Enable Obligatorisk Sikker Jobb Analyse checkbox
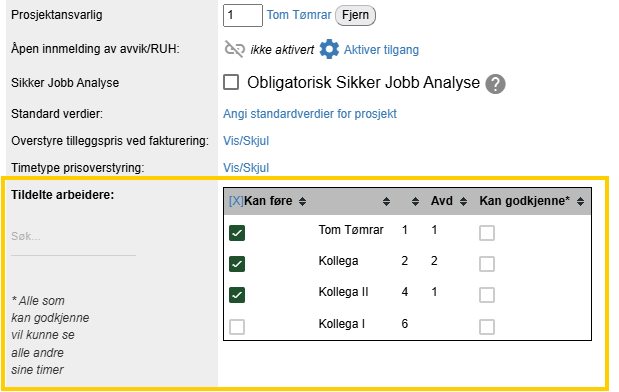619x392 pixels. pos(231,83)
